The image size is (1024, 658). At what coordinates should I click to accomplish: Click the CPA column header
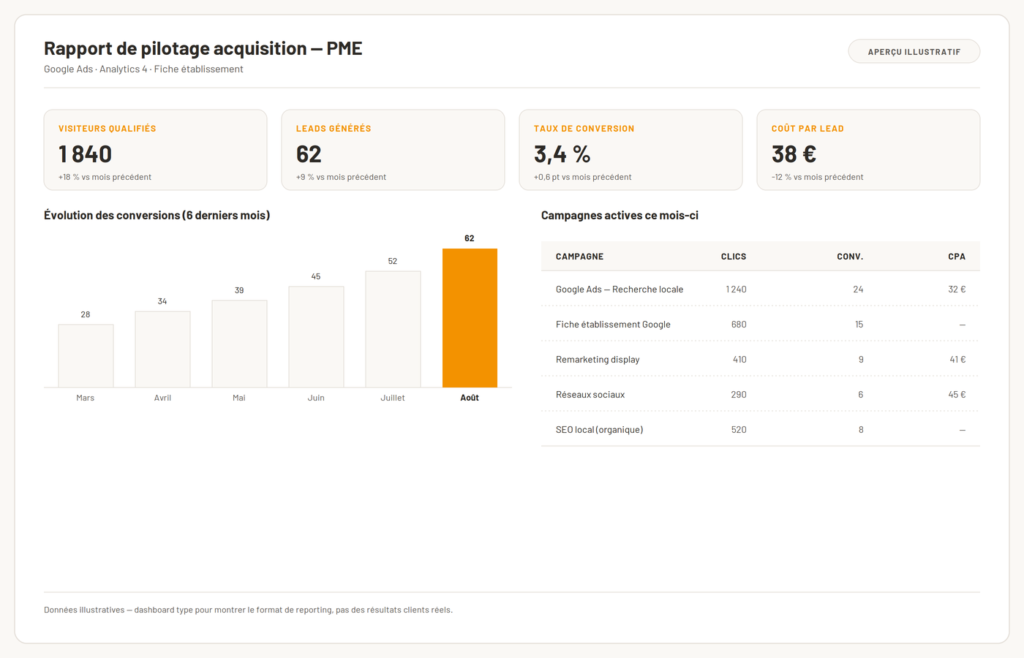tap(957, 257)
